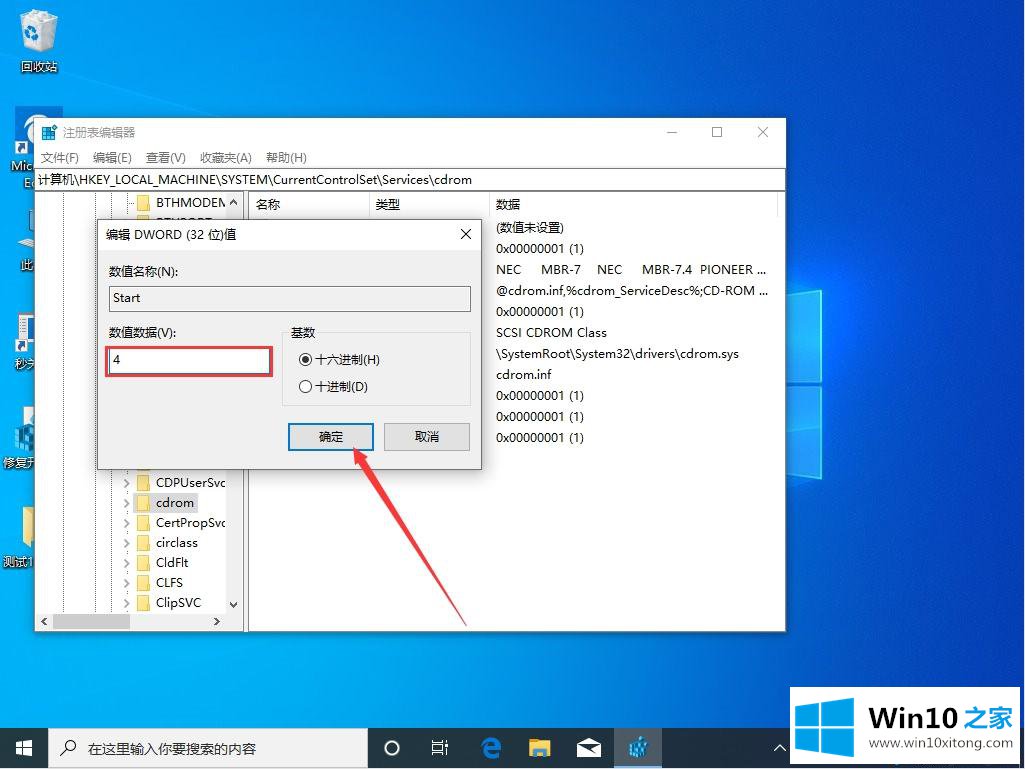Click the Windows Start button
The image size is (1025, 769).
pyautogui.click(x=23, y=748)
